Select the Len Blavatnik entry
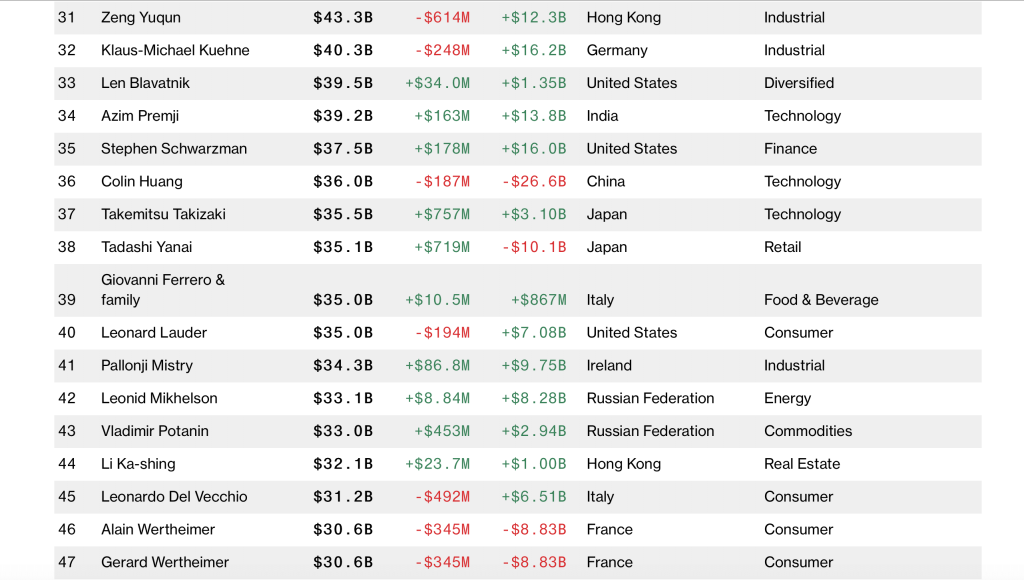The height and width of the screenshot is (580, 1024). click(145, 83)
